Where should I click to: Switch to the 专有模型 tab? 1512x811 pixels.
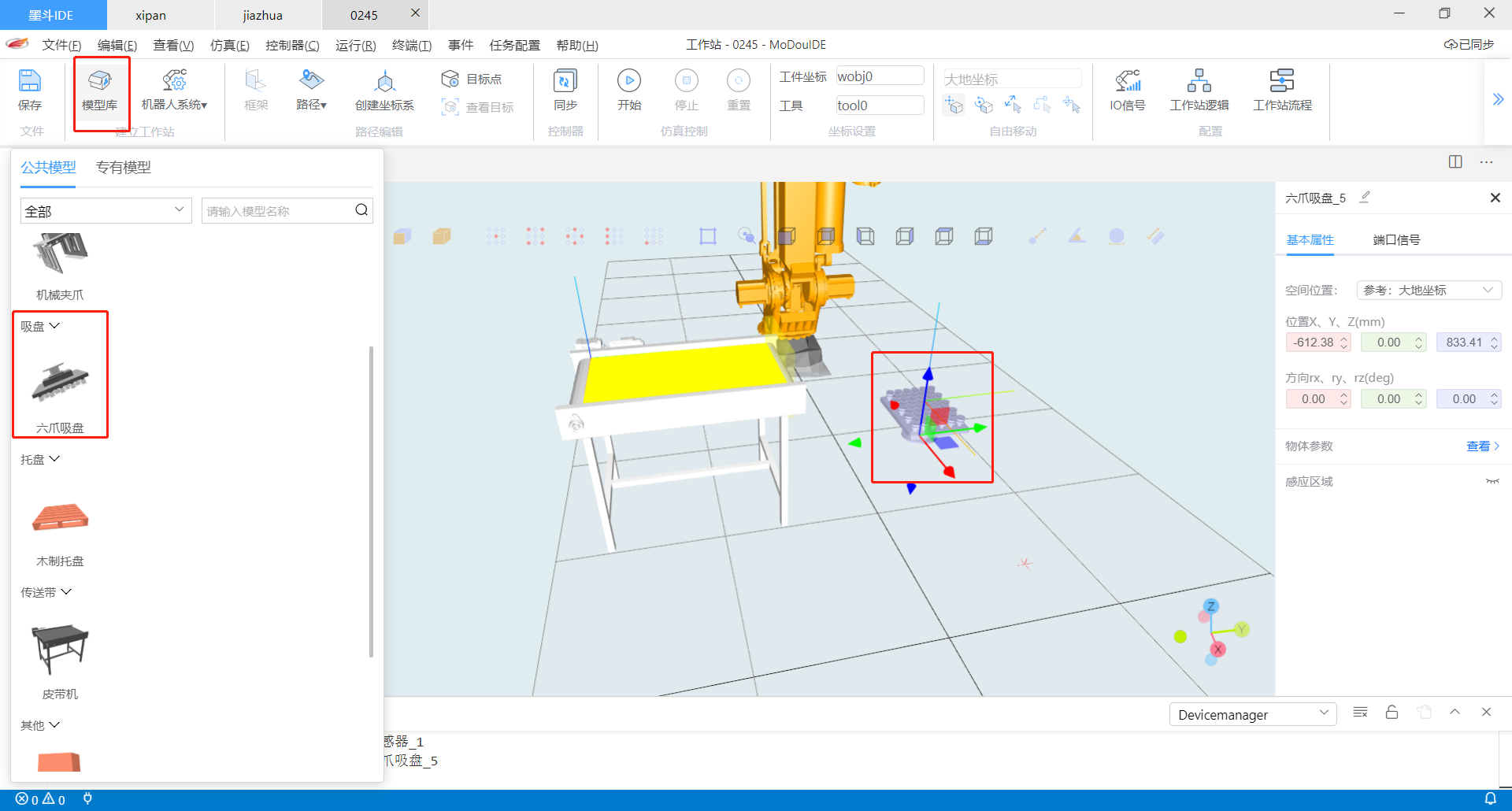pos(123,168)
